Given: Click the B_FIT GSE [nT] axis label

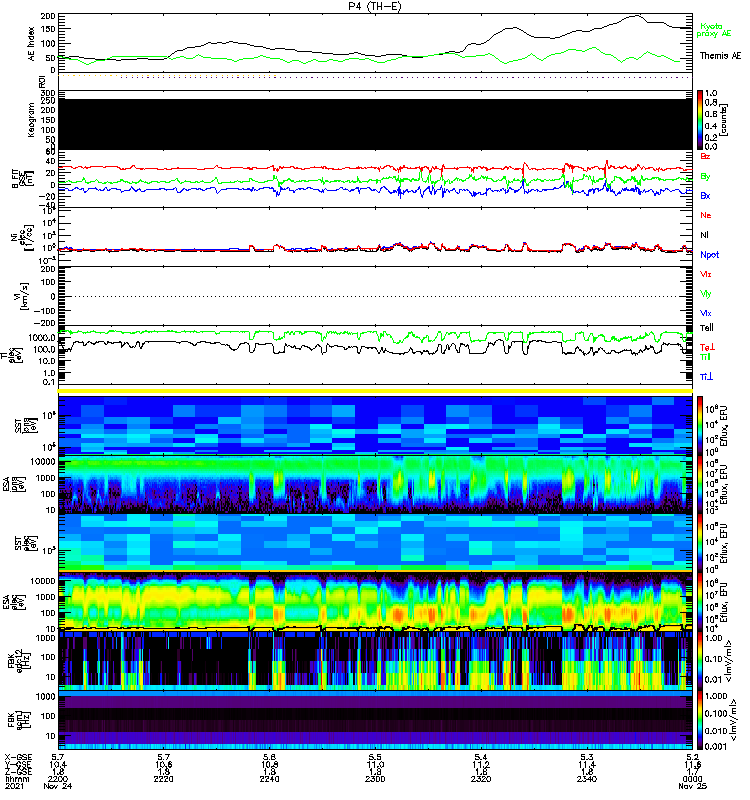Looking at the screenshot, I should 22,179.
